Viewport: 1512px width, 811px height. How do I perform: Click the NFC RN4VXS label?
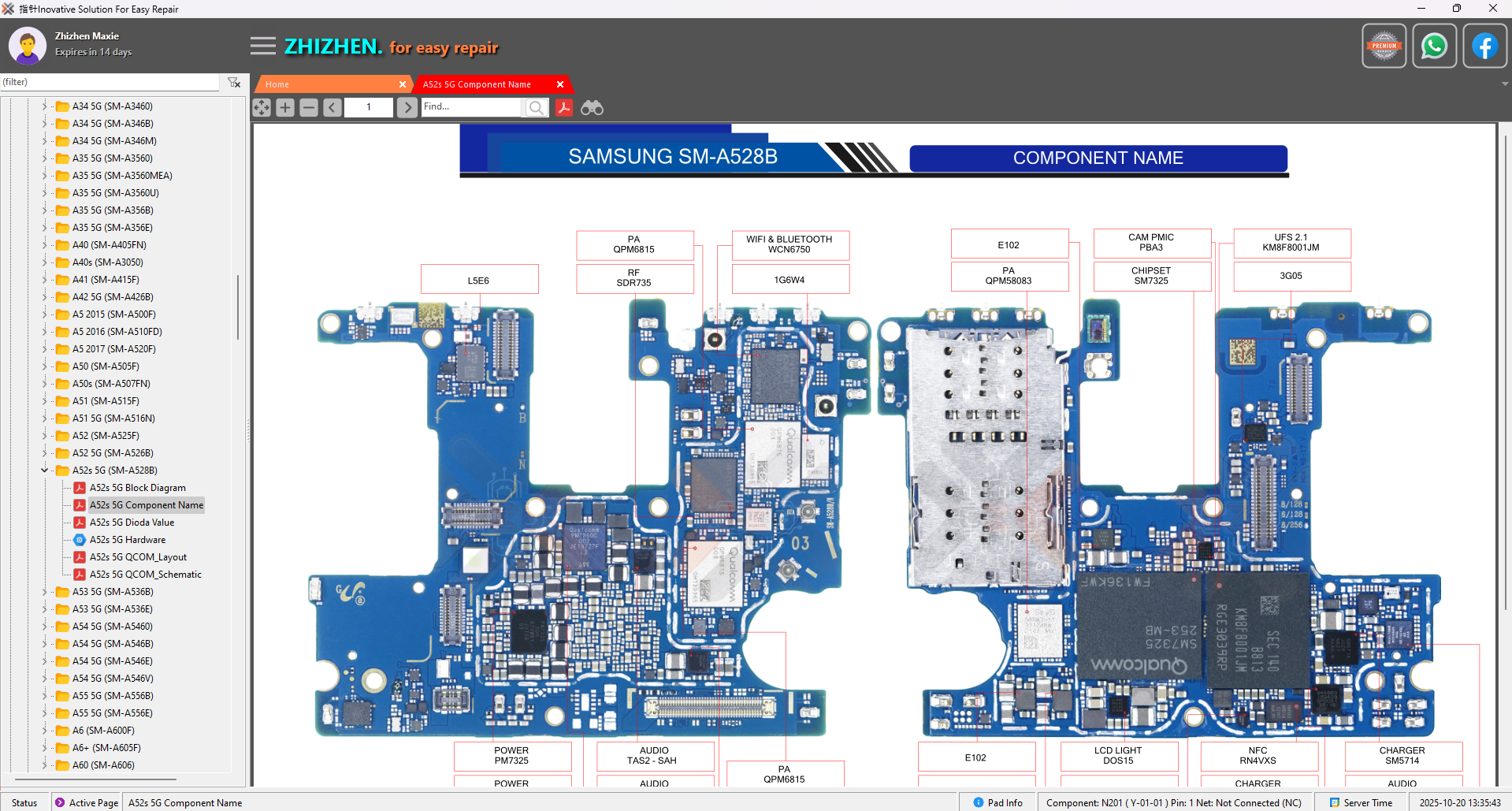(1258, 756)
